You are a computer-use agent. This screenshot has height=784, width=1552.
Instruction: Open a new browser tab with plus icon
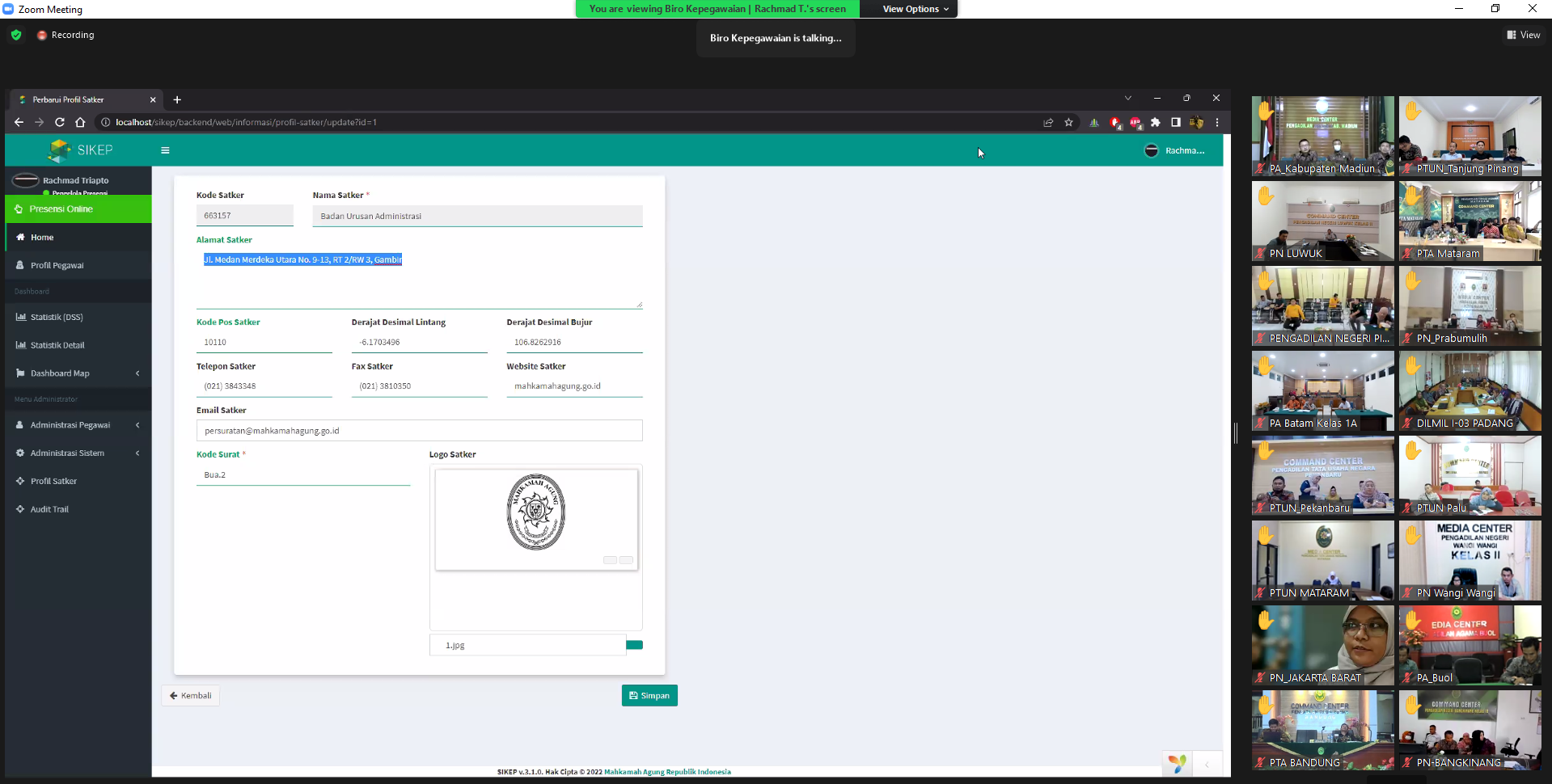pos(177,99)
